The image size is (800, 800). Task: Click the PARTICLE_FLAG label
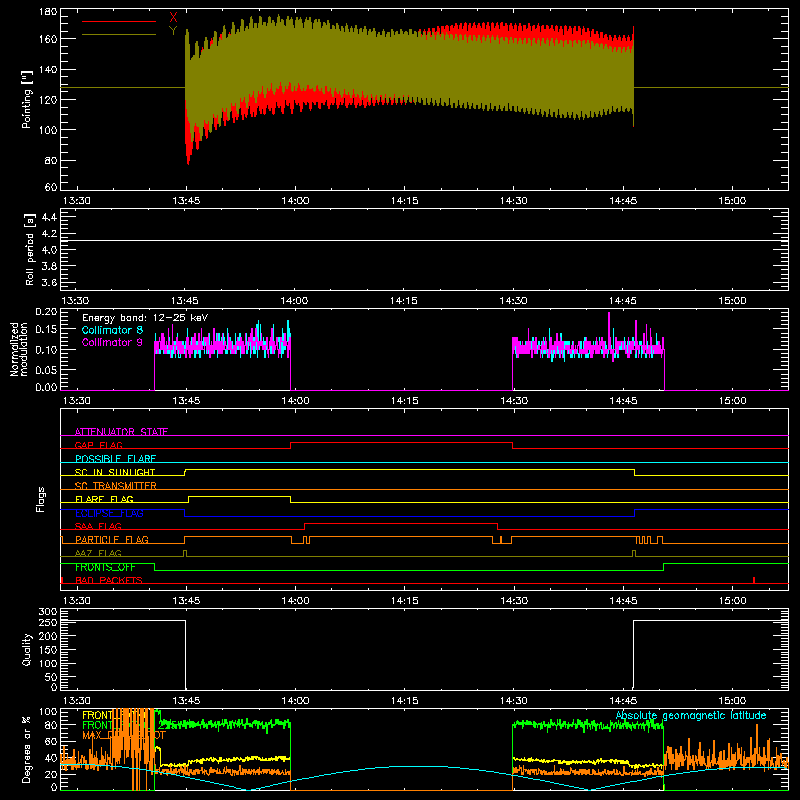pos(112,540)
